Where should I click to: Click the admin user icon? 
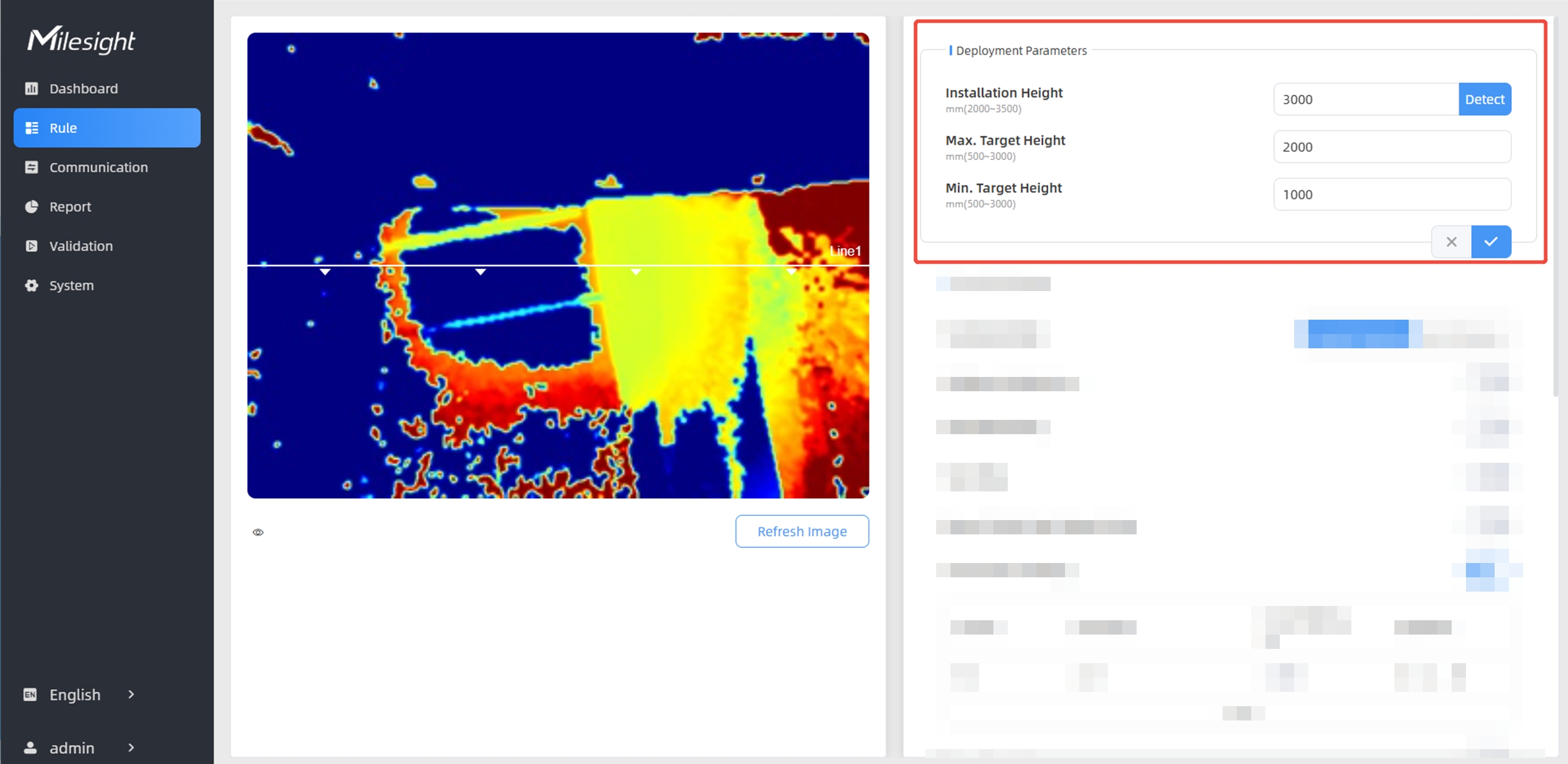tap(30, 747)
